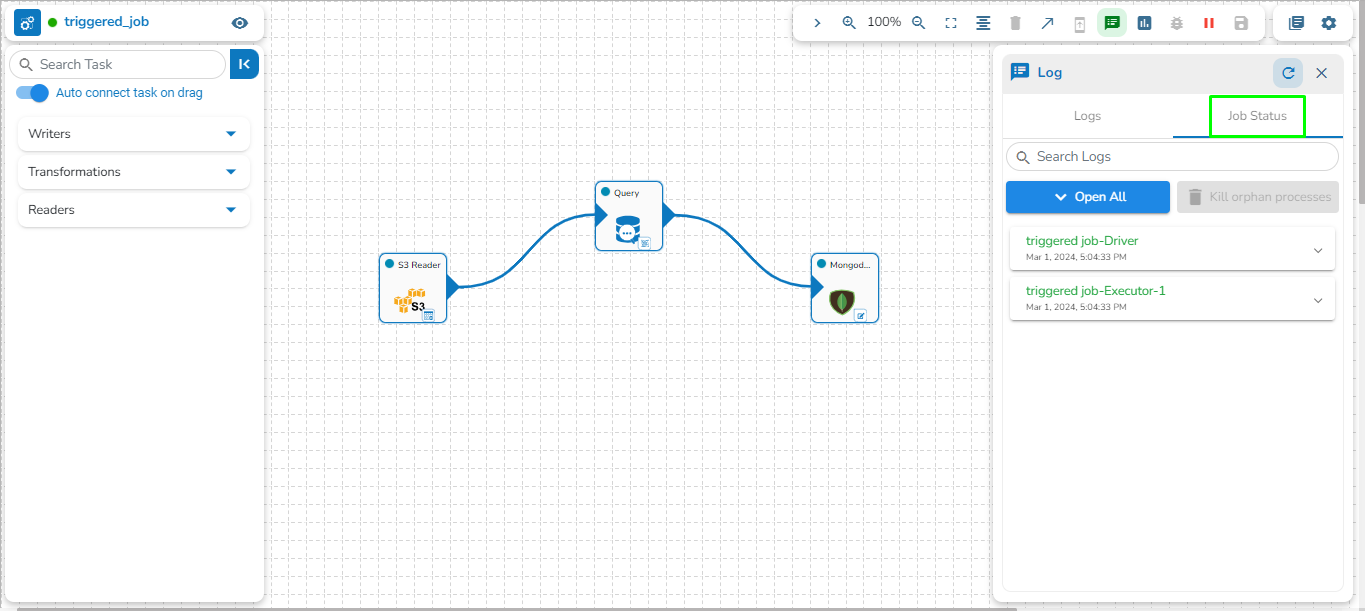Toggle the green Log panel icon

pos(1112,23)
